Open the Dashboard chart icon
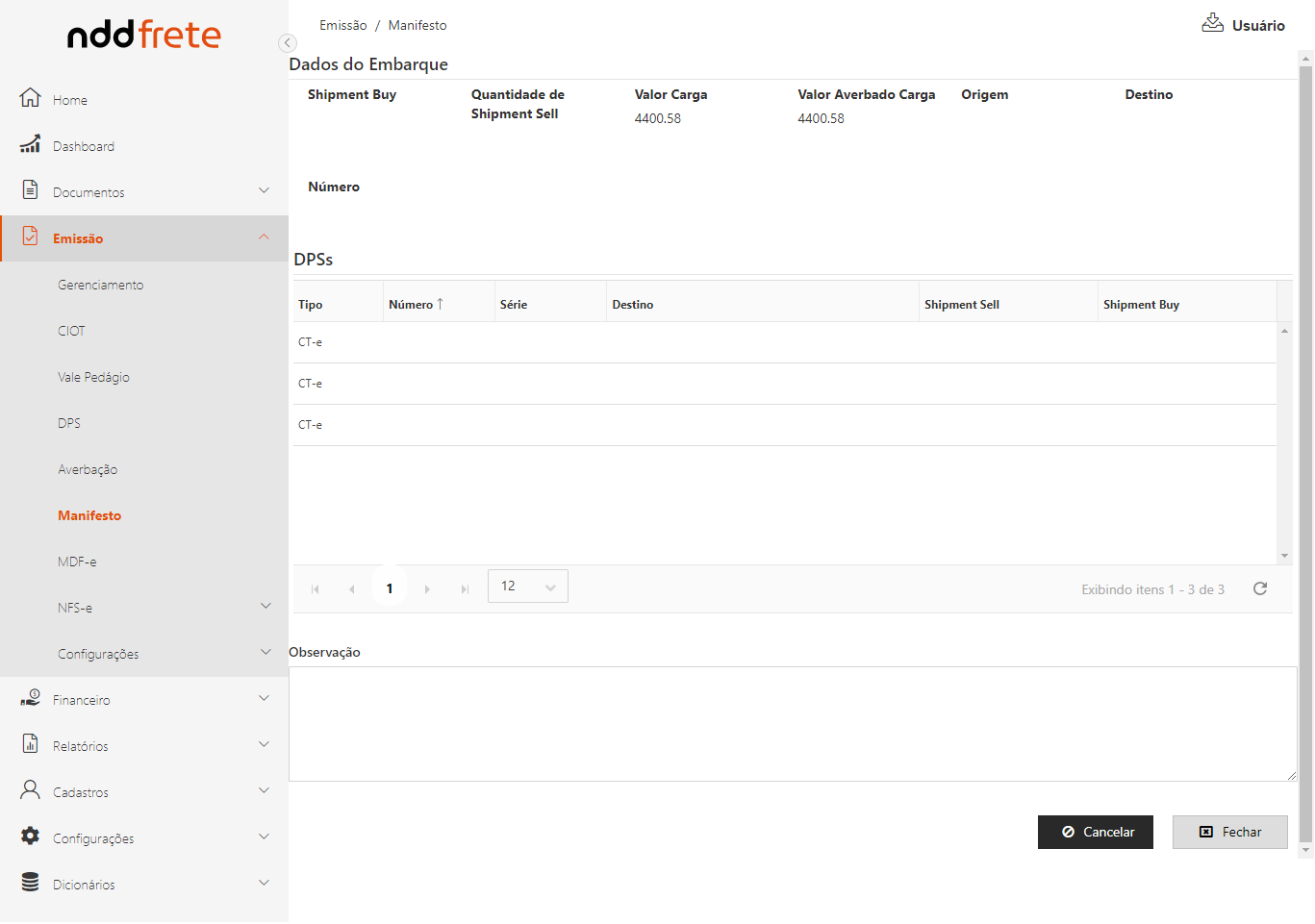This screenshot has width=1315, height=924. (x=31, y=144)
